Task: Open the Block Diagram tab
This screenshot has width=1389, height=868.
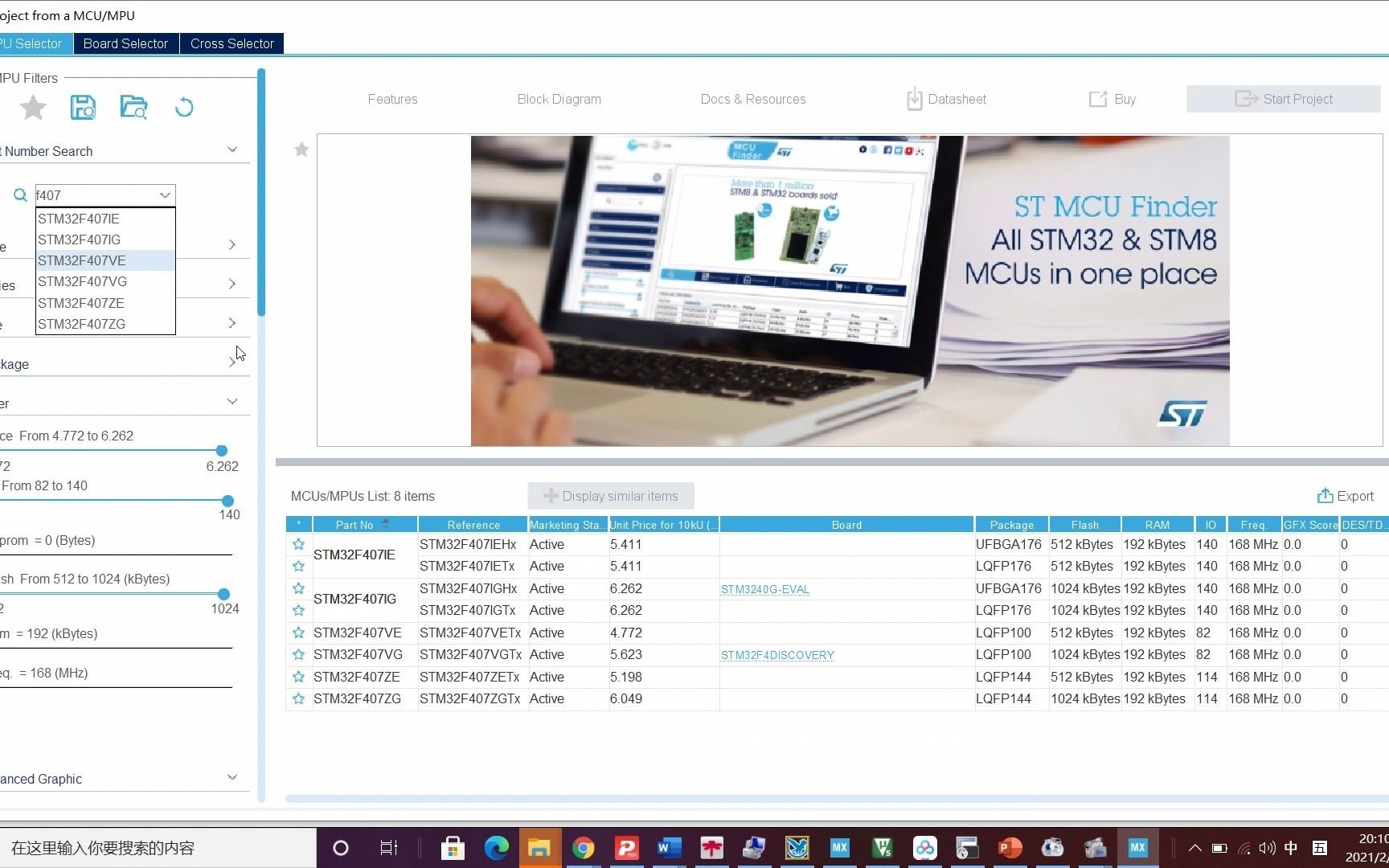Action: (559, 99)
